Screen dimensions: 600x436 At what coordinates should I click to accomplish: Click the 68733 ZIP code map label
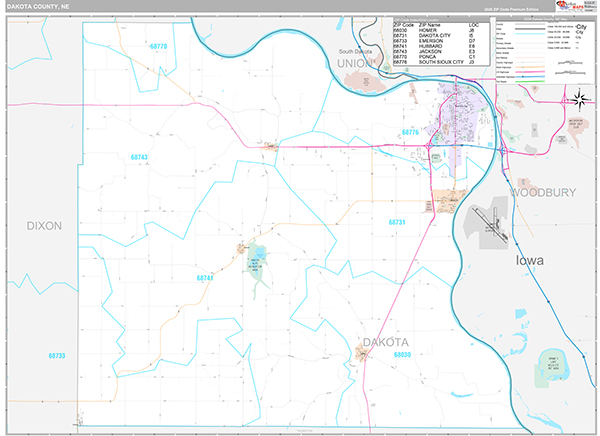[x=56, y=355]
